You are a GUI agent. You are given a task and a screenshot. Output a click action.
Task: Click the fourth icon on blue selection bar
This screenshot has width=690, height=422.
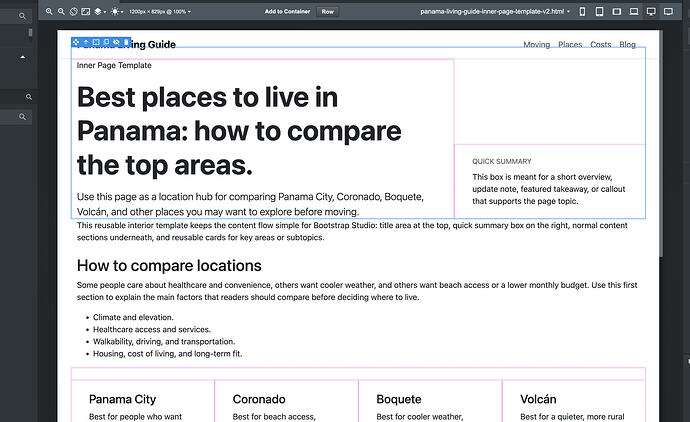click(106, 42)
